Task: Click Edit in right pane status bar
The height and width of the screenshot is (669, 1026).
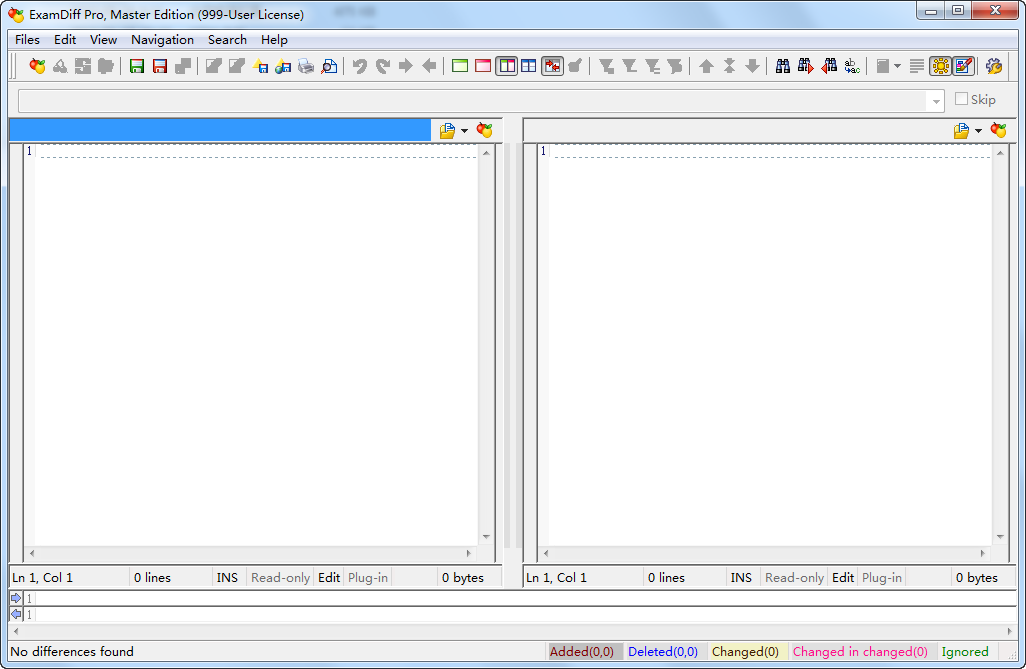Action: pos(843,577)
